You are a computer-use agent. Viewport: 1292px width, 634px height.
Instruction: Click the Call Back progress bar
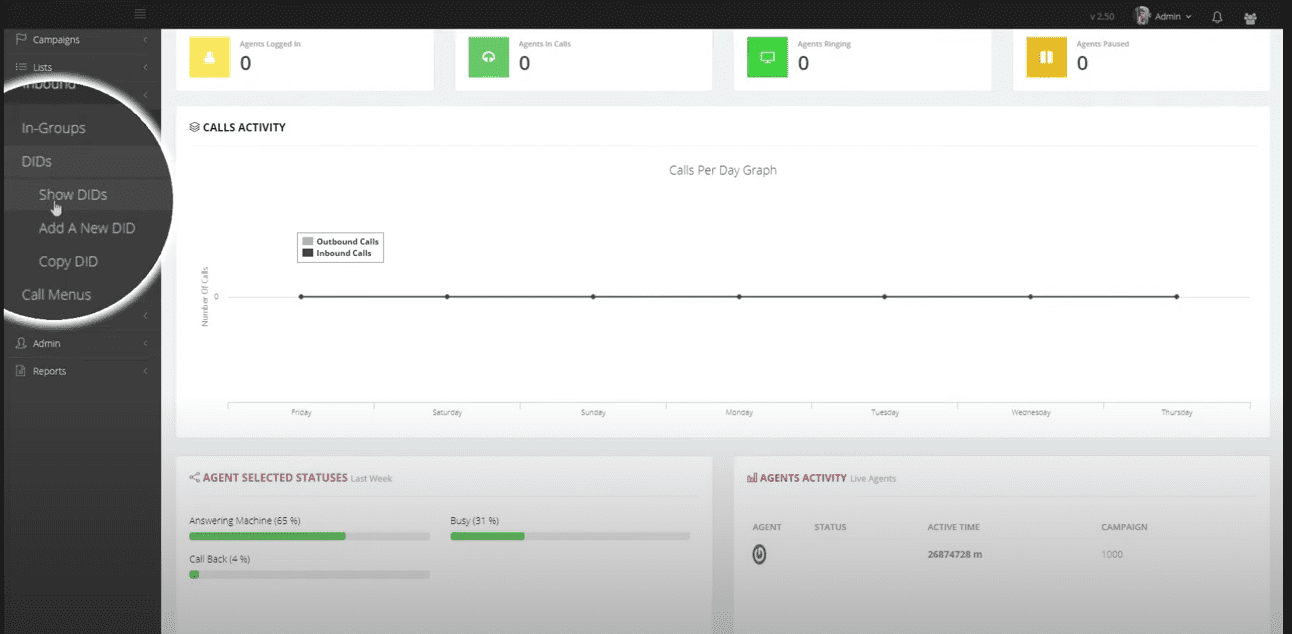(x=309, y=575)
